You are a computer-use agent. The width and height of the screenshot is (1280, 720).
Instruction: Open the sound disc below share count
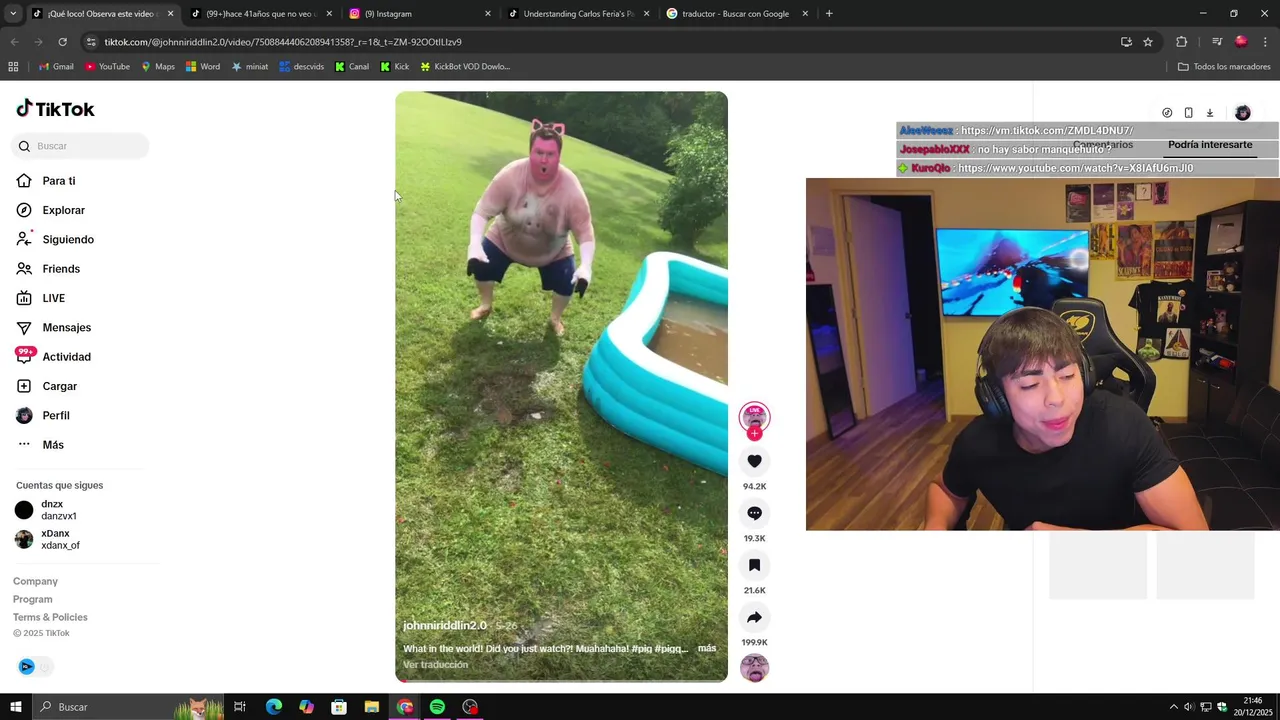[x=754, y=668]
